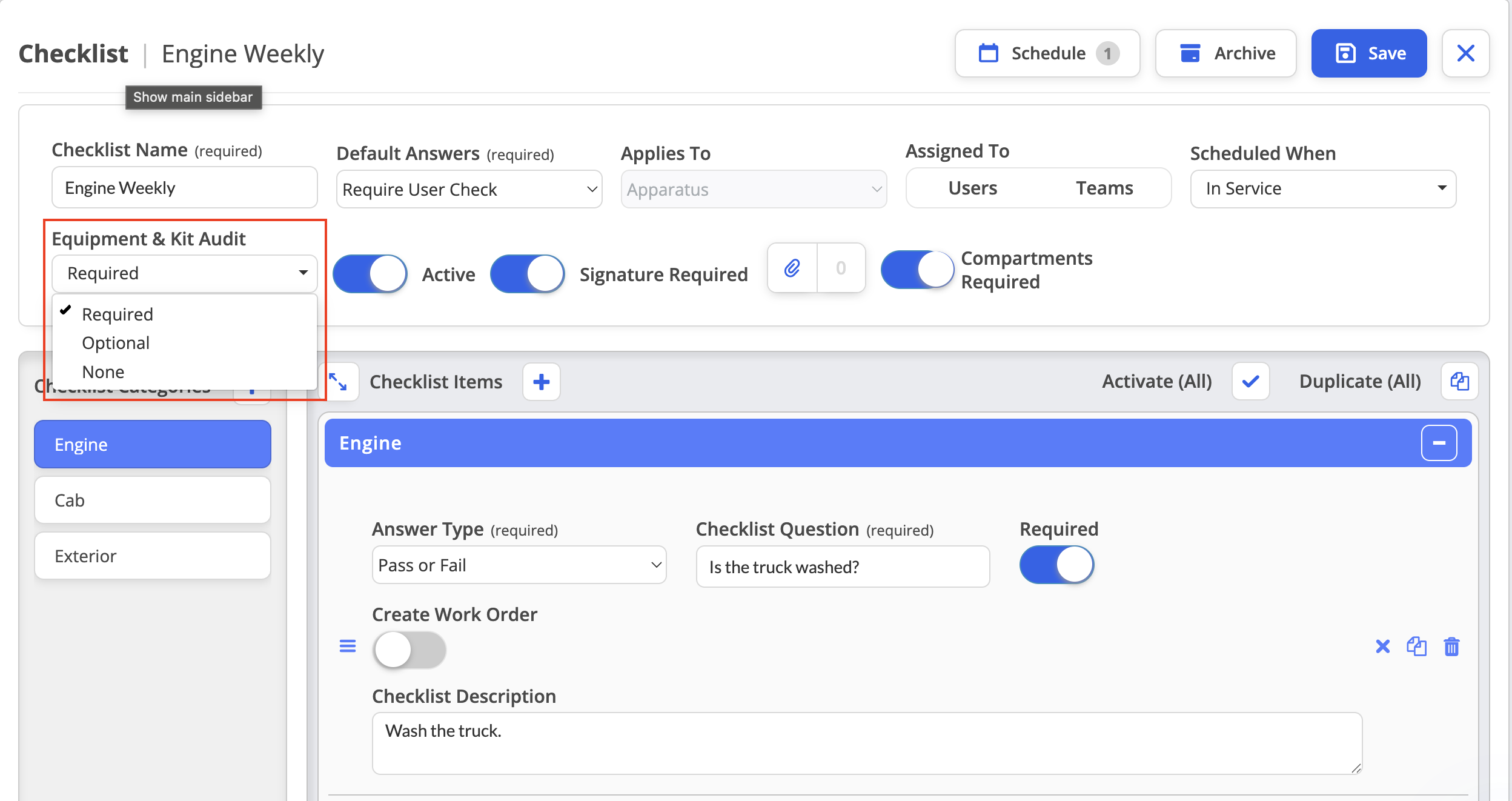Collapse the Equipment & Kit Audit dropdown
Viewport: 1512px width, 801px height.
pyautogui.click(x=185, y=273)
